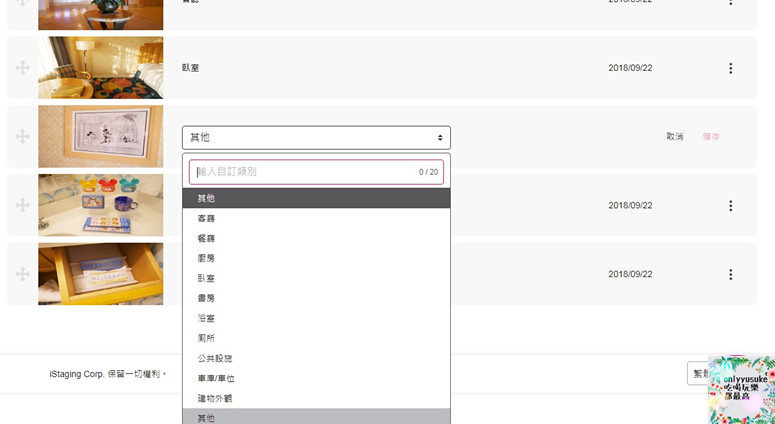Click the move handle beside the framed Mickey sketch
This screenshot has width=775, height=424.
22,136
